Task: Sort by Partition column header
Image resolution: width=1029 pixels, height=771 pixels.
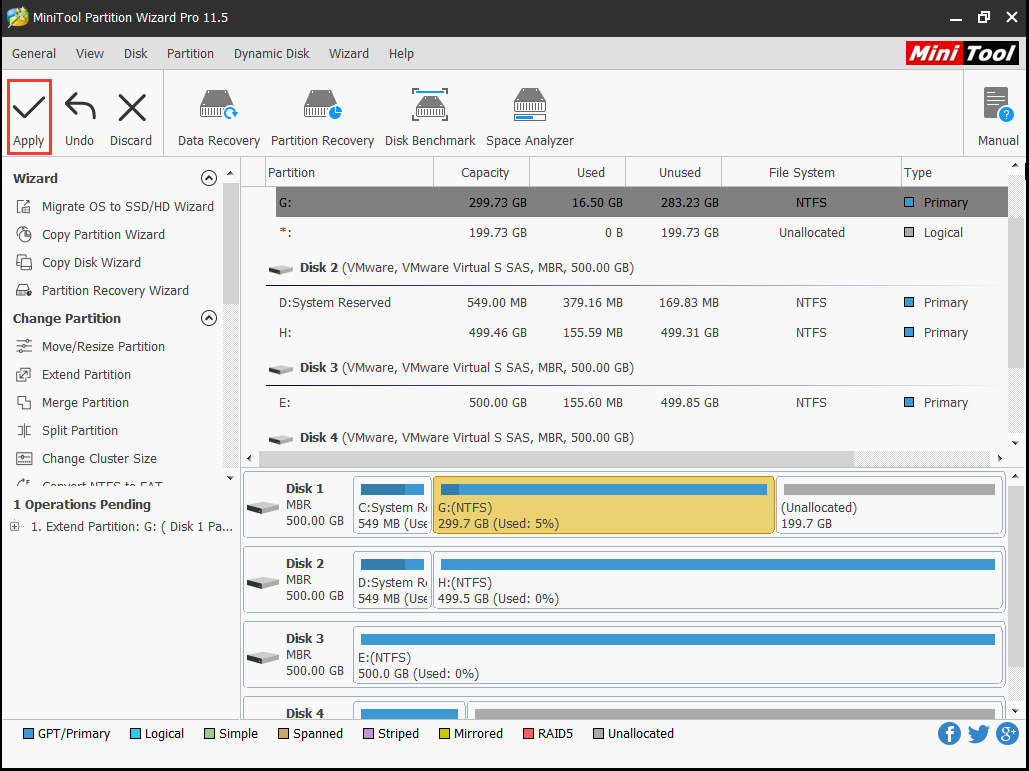Action: (x=349, y=173)
